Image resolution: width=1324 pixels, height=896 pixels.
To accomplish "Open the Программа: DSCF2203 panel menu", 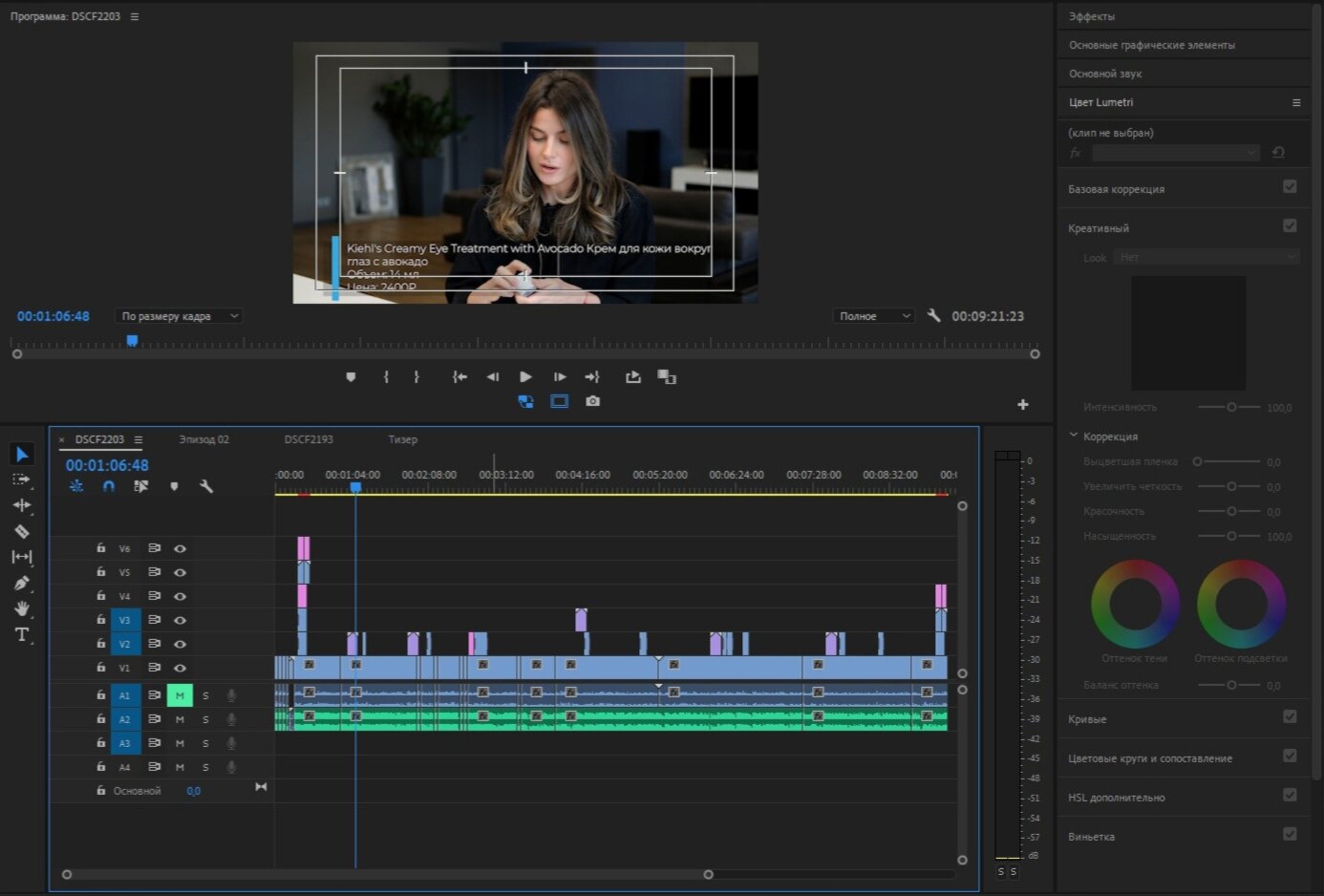I will click(134, 17).
